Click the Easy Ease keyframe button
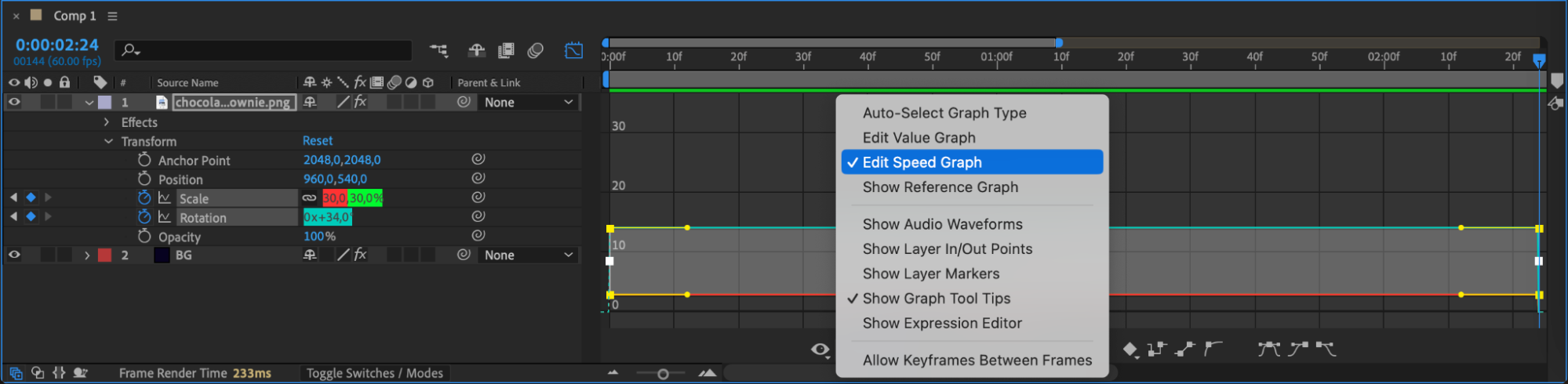The image size is (1568, 384). click(x=1268, y=350)
